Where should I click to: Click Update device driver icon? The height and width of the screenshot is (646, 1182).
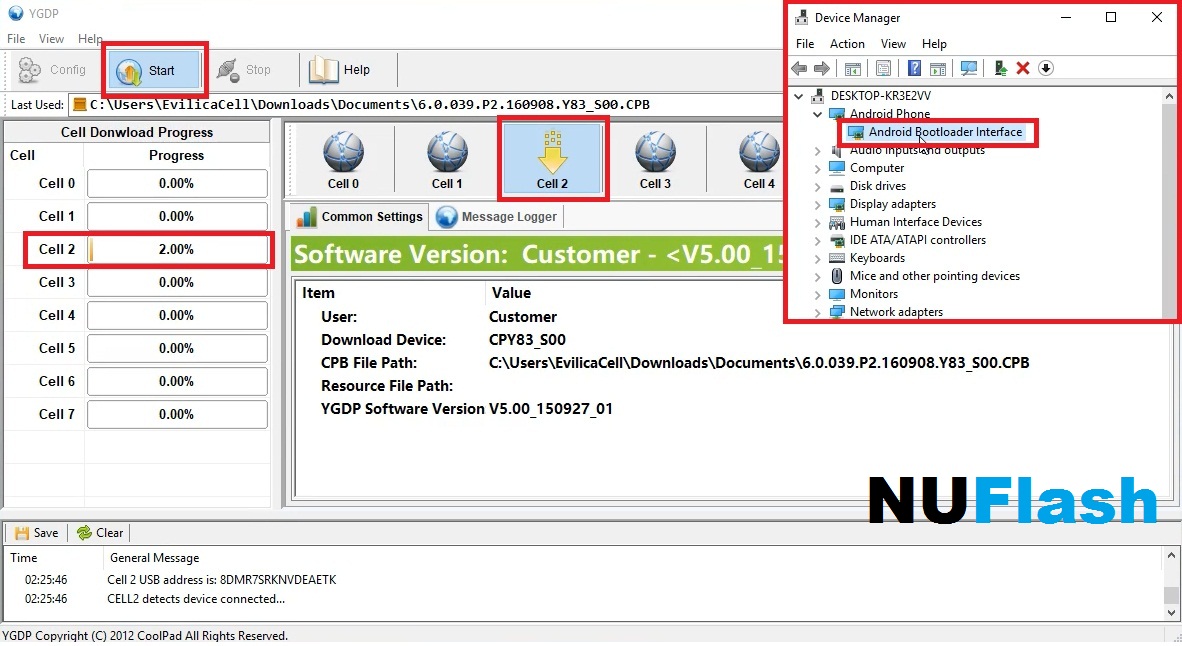(1000, 69)
